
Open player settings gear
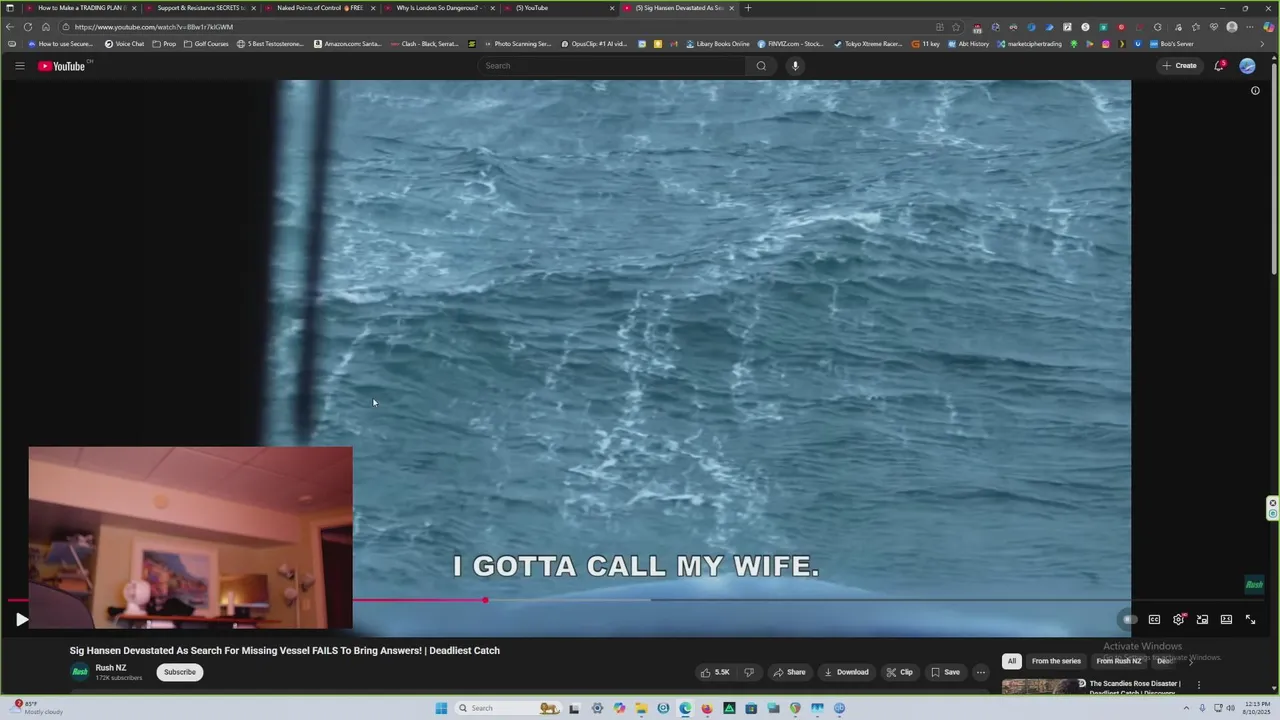1178,620
